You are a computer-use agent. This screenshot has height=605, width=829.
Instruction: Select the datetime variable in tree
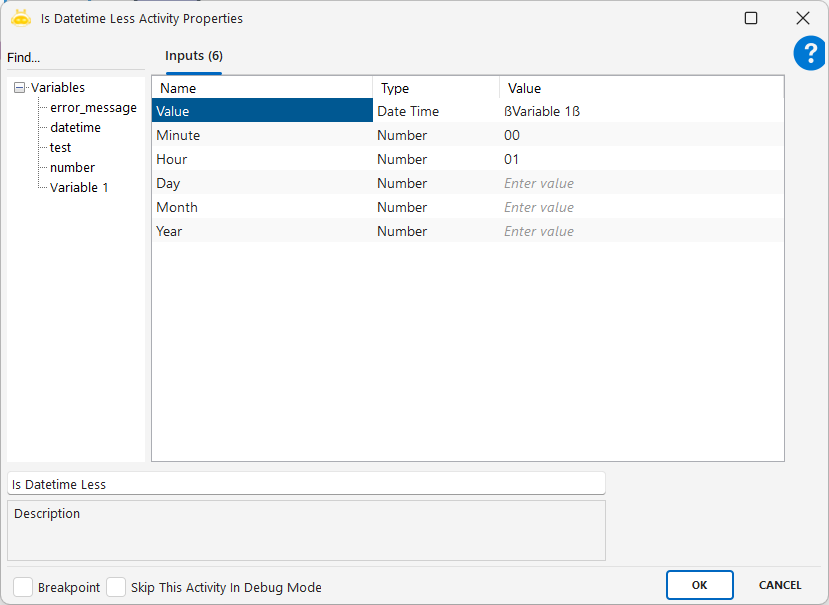pos(75,128)
